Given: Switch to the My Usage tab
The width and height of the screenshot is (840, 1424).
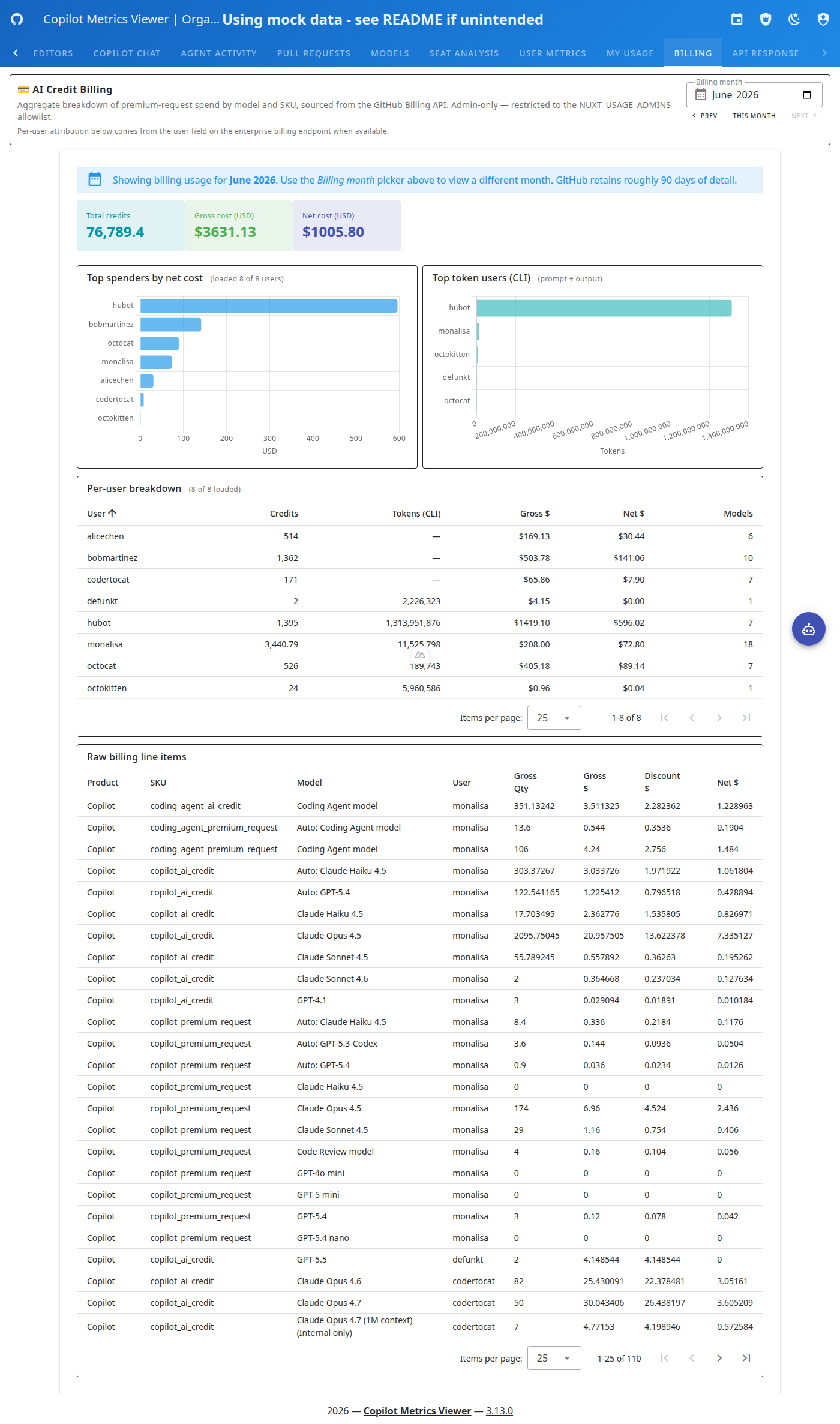Looking at the screenshot, I should [x=629, y=53].
